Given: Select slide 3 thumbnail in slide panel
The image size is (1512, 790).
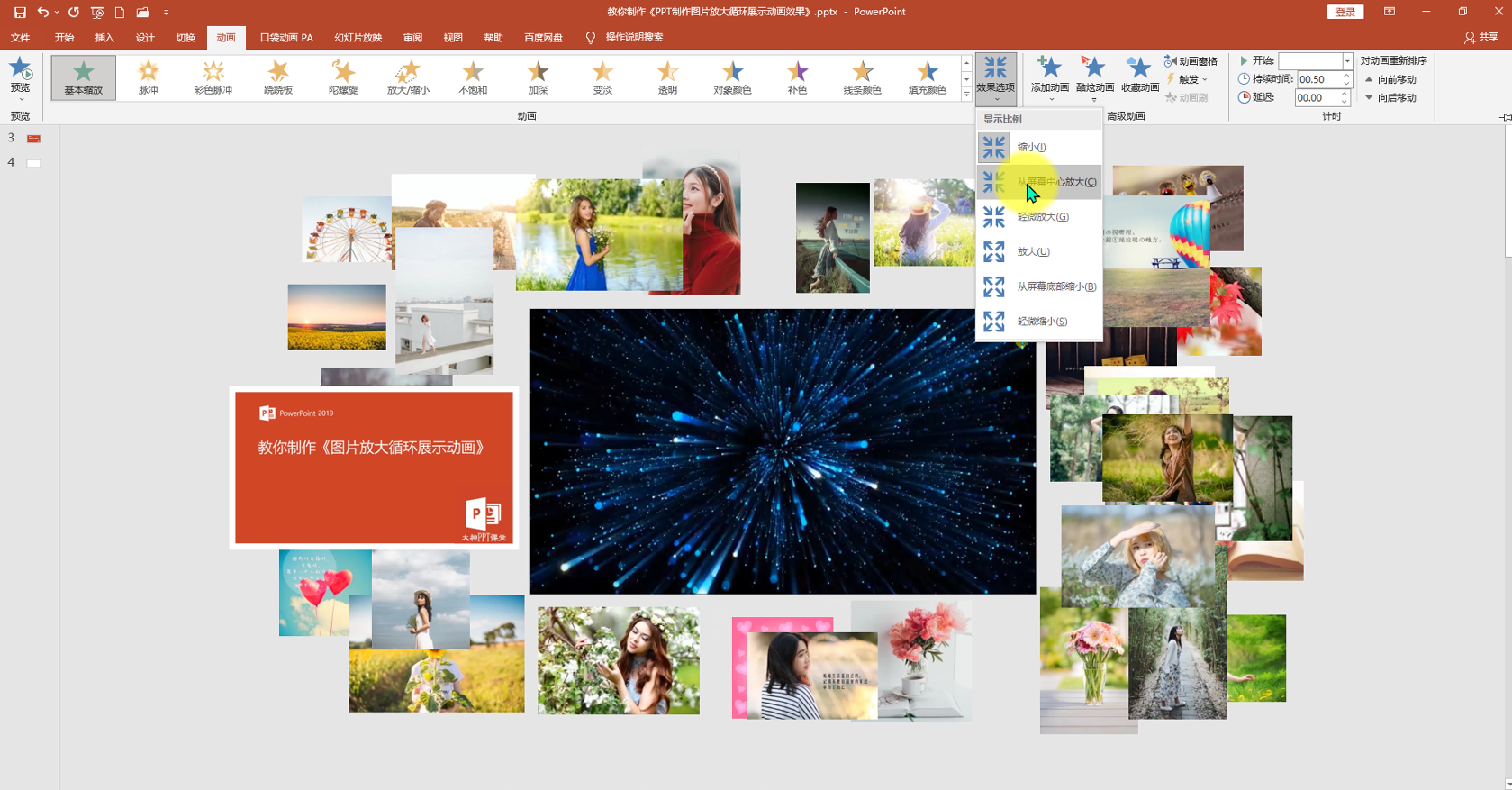Looking at the screenshot, I should (x=33, y=139).
